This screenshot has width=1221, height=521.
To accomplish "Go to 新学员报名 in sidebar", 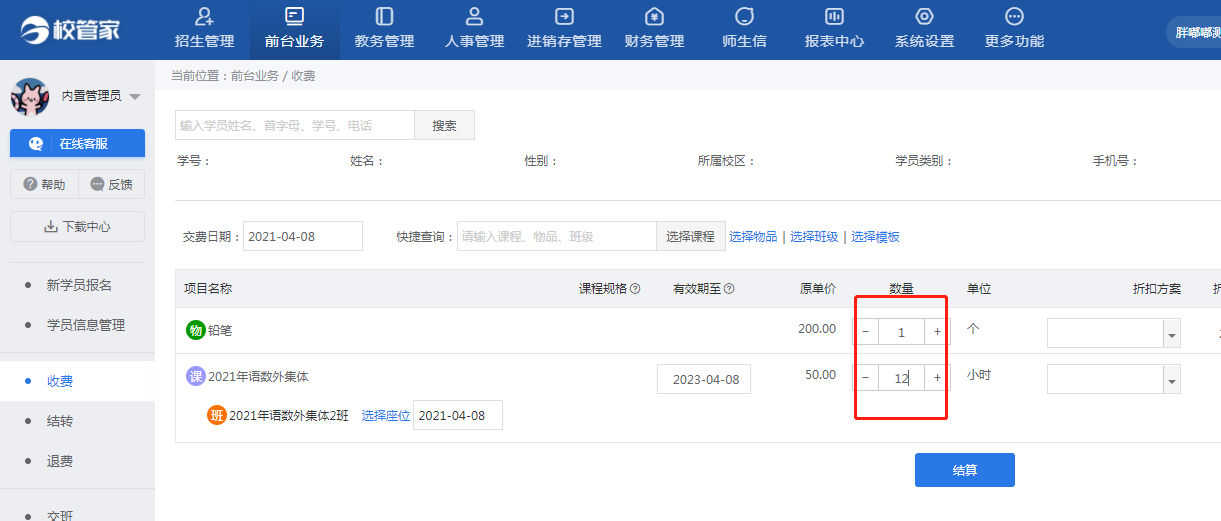I will pyautogui.click(x=79, y=285).
